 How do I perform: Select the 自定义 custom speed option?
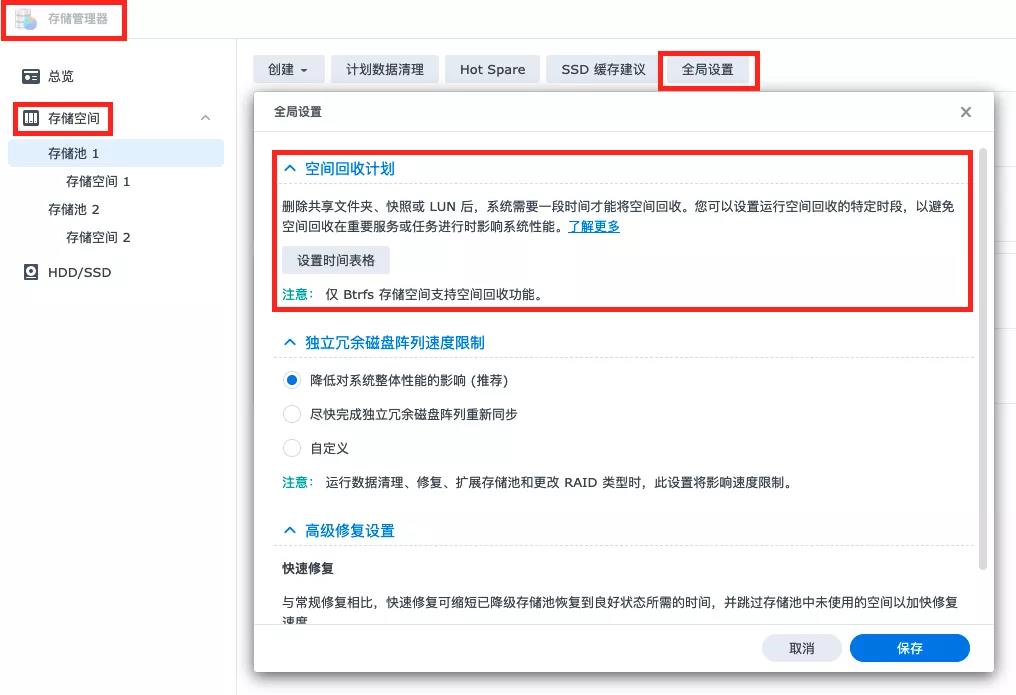[290, 448]
